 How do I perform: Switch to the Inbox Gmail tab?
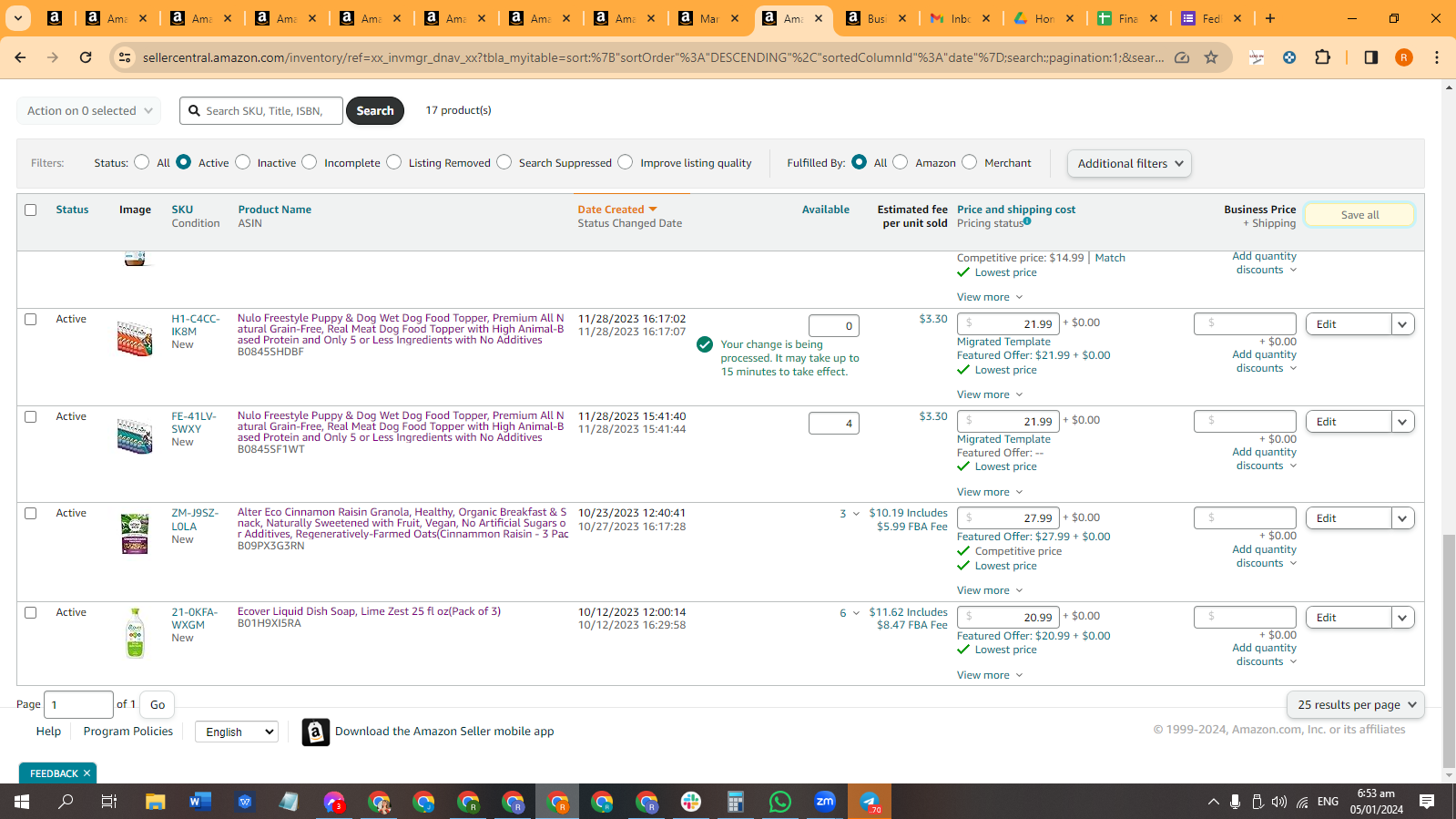[961, 18]
